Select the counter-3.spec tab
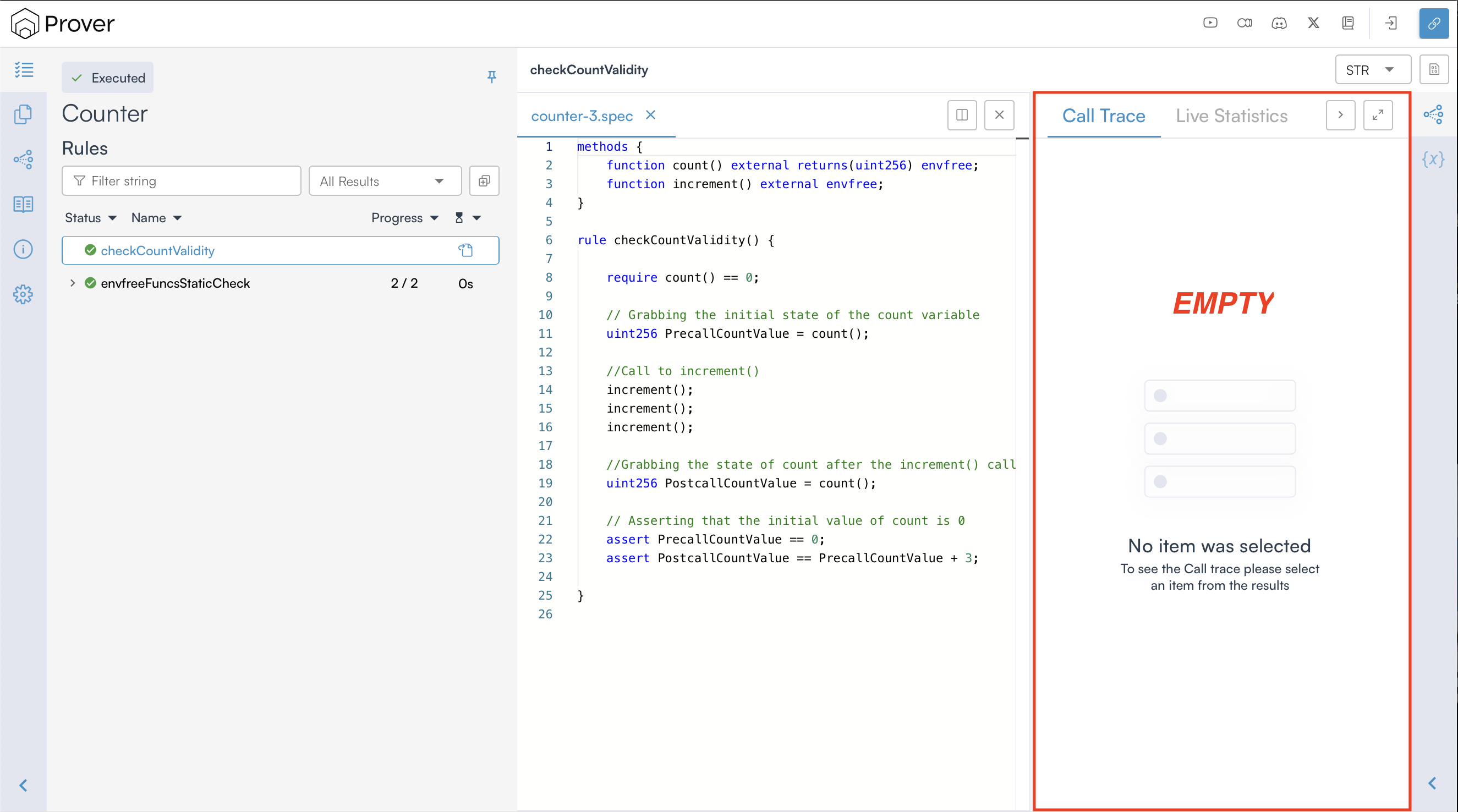This screenshot has width=1458, height=812. (582, 116)
